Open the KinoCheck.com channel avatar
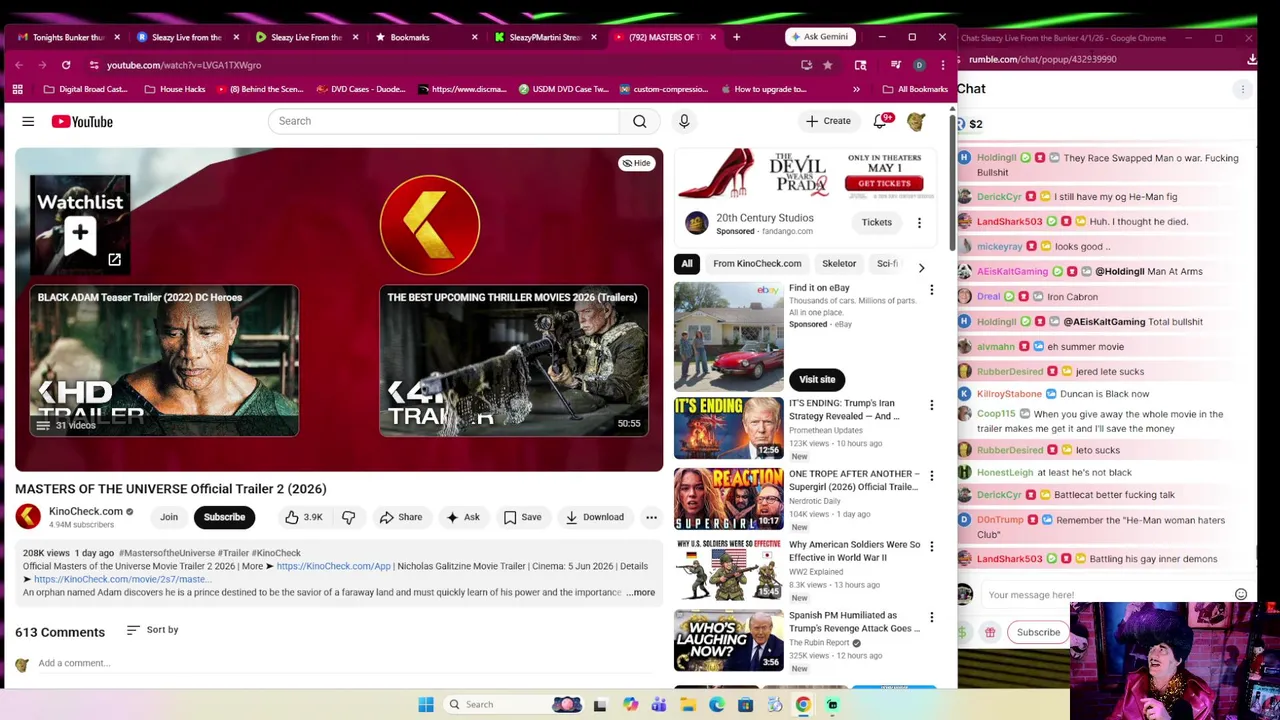 (x=28, y=516)
